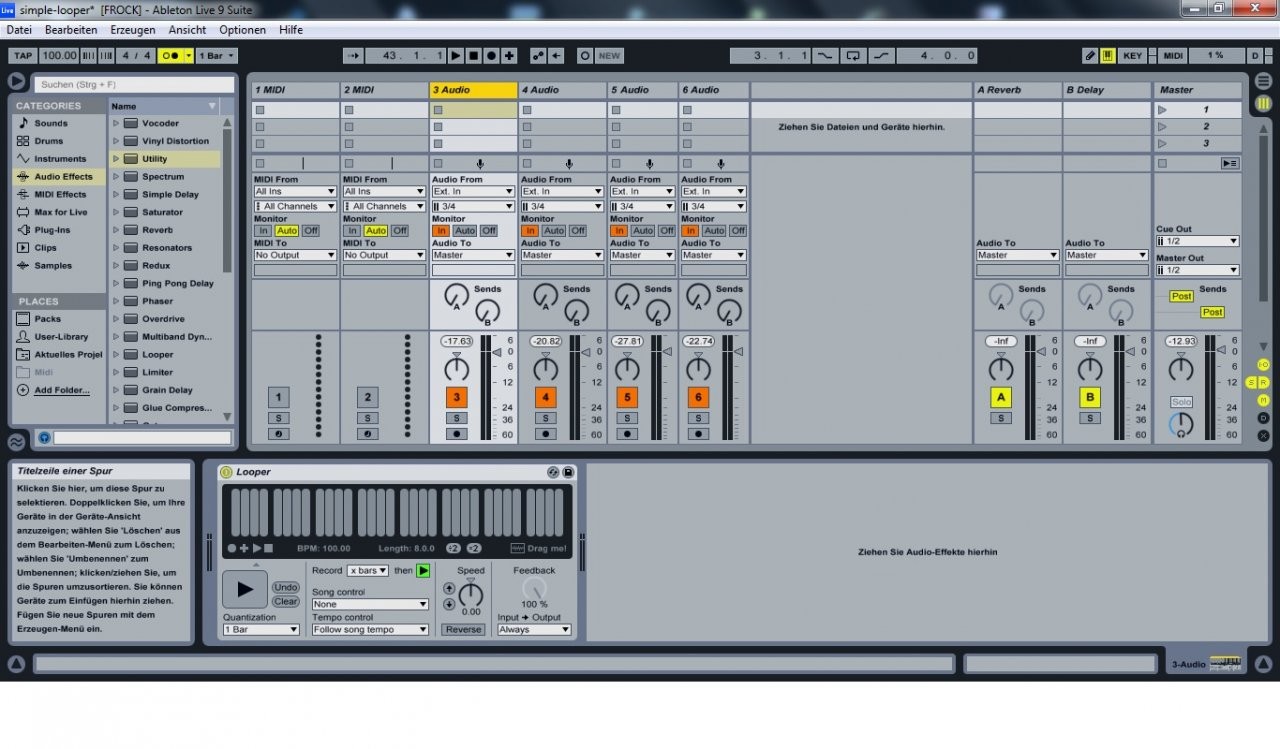The image size is (1280, 749).
Task: Open track 3 Audio From dropdown
Action: 473,191
